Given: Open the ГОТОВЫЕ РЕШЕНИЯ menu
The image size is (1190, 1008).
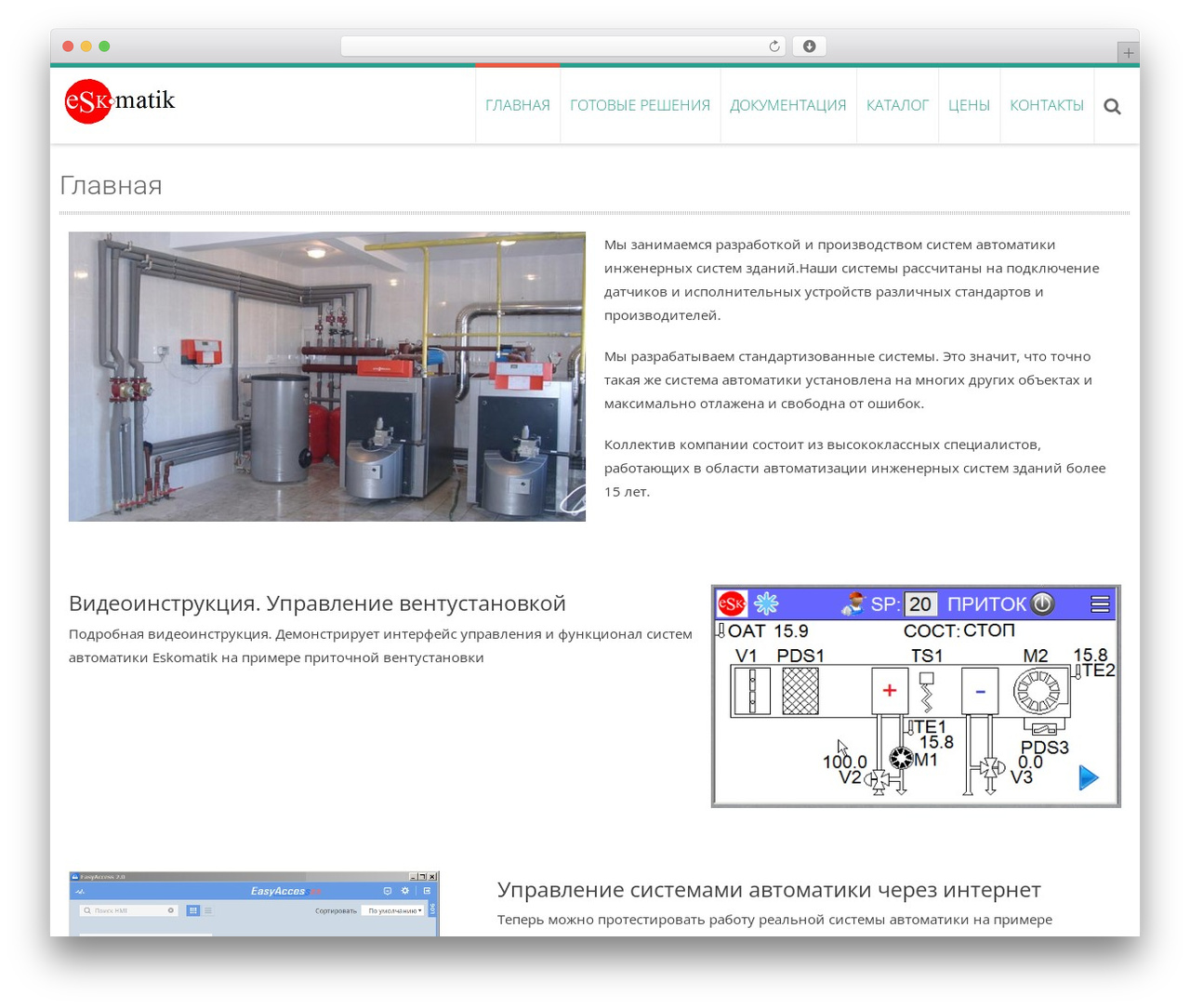Looking at the screenshot, I should click(x=640, y=106).
